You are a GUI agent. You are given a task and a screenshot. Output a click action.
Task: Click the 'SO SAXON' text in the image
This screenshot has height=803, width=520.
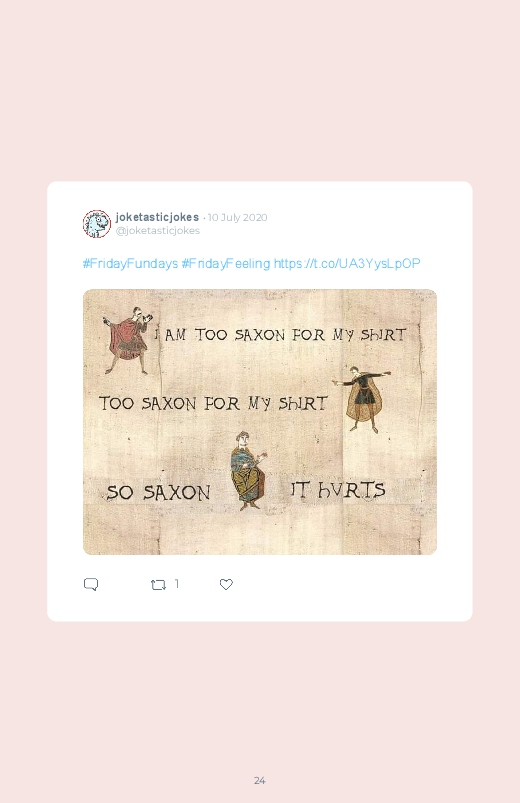[158, 493]
